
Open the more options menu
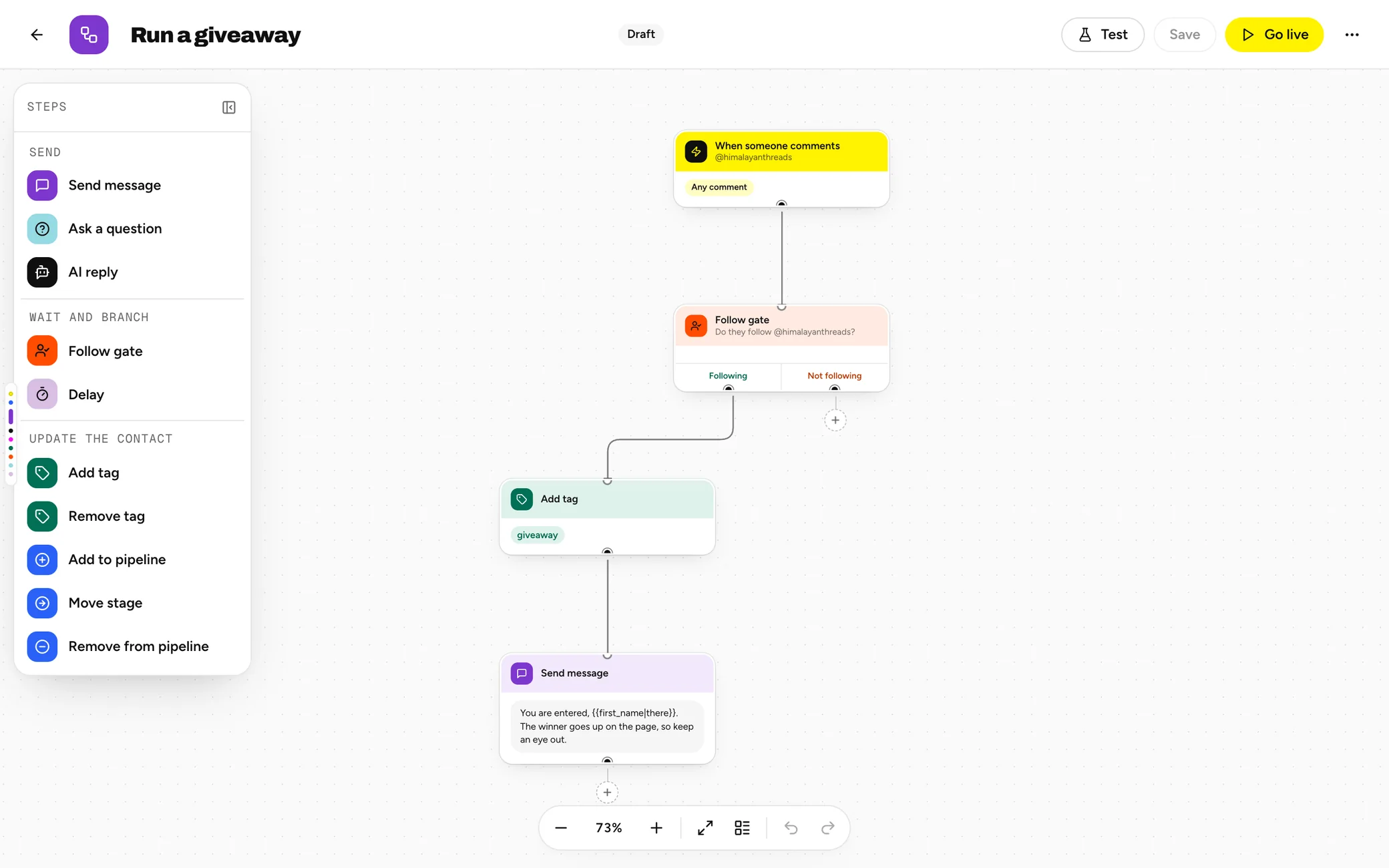click(x=1352, y=35)
